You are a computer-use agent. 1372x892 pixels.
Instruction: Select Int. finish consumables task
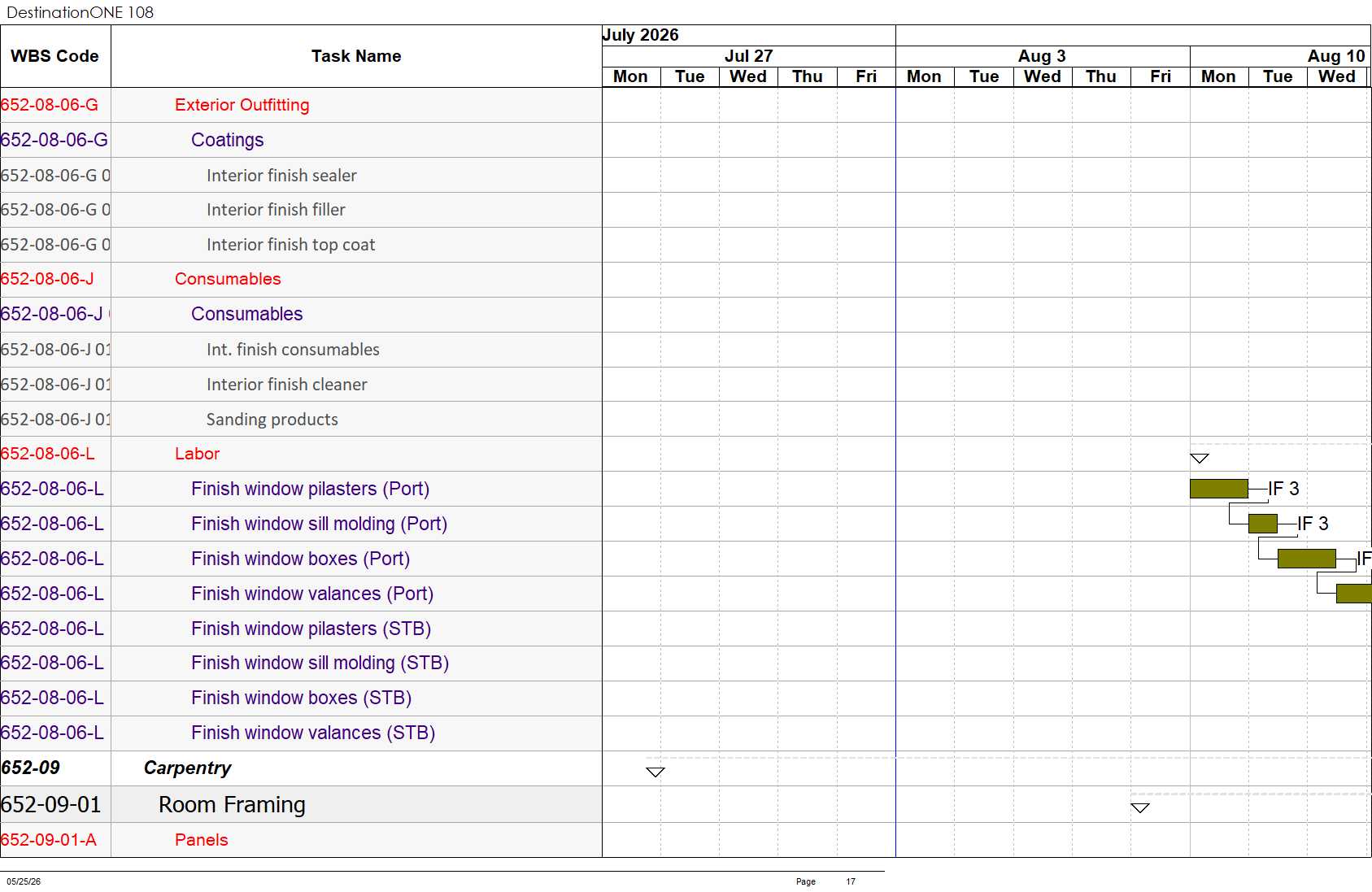tap(293, 350)
